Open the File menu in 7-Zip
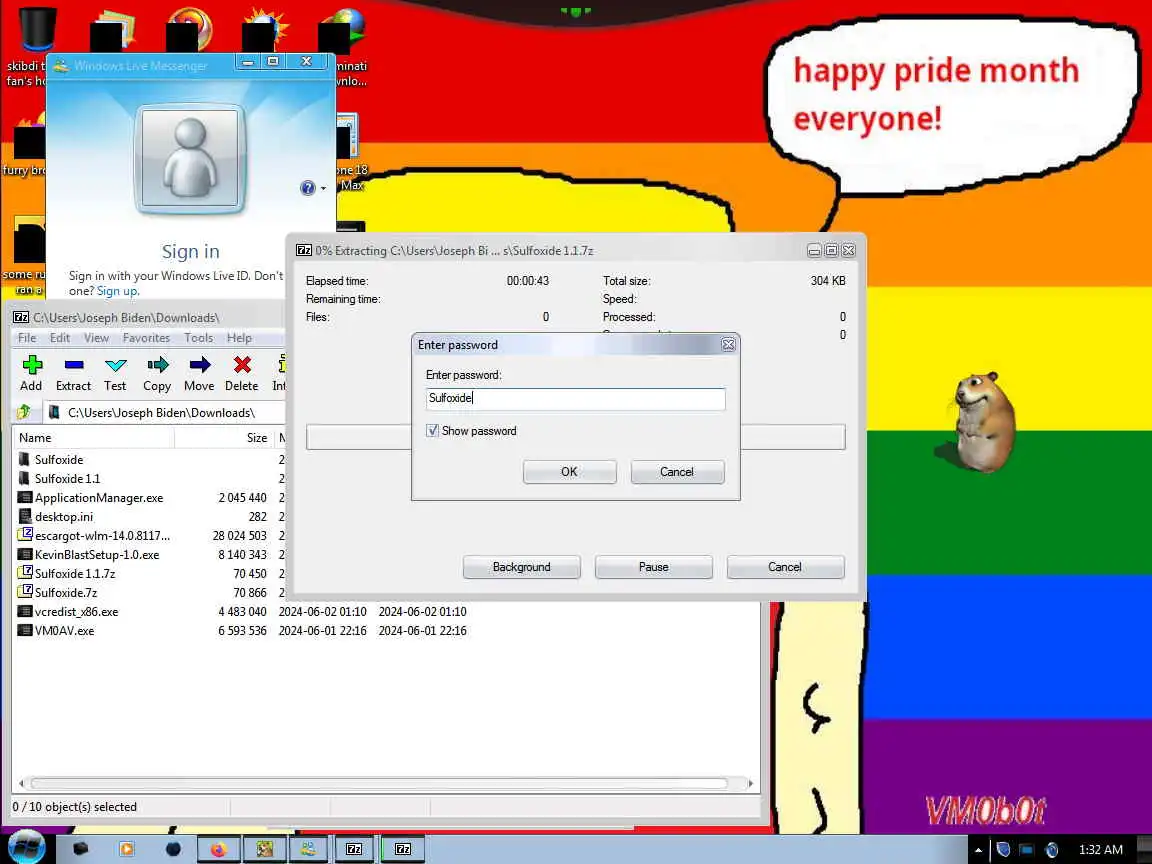This screenshot has width=1152, height=864. pos(27,338)
